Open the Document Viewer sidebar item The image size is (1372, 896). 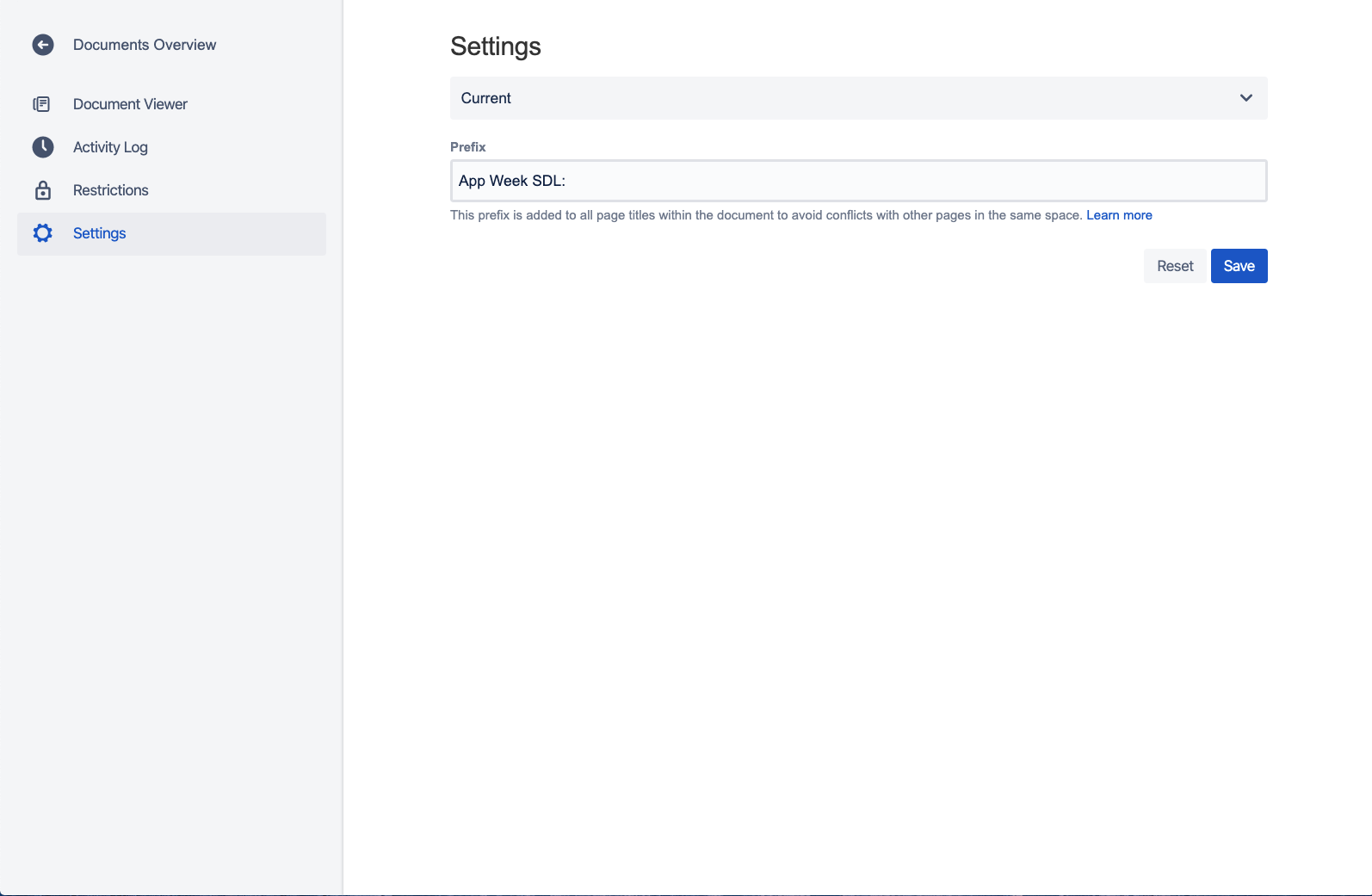(130, 104)
